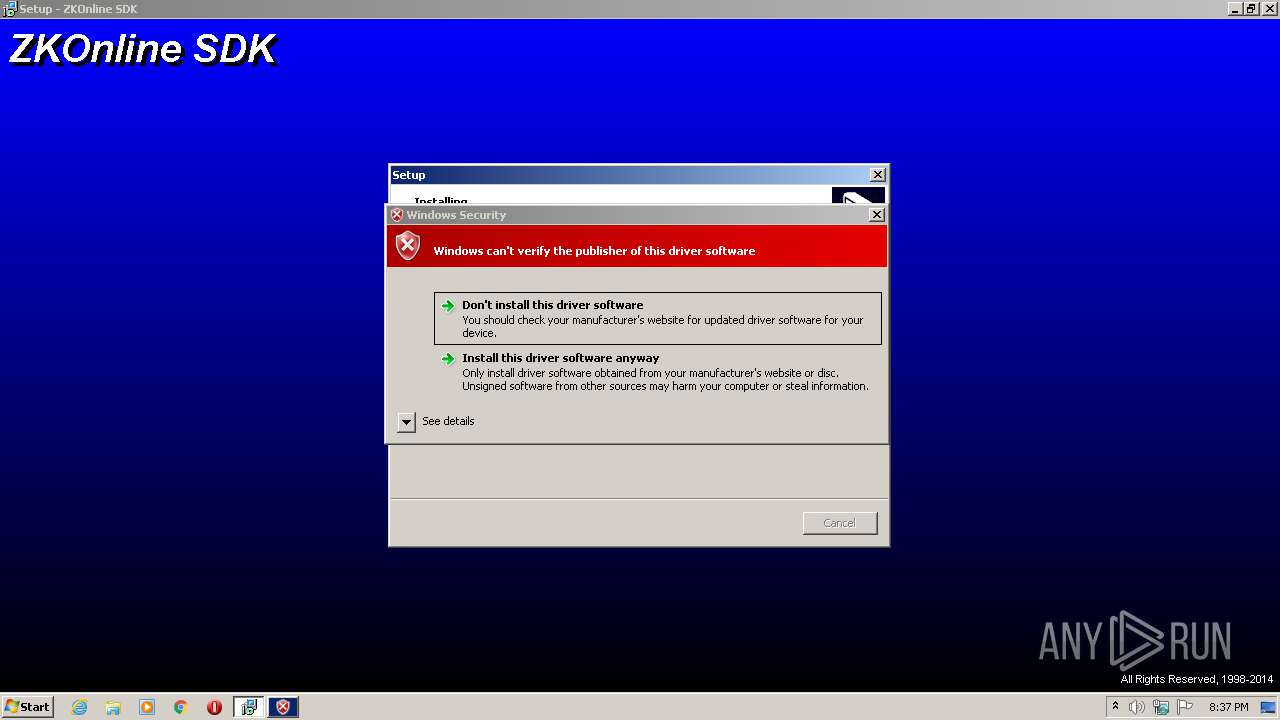This screenshot has height=720, width=1280.
Task: Click installer icon in outer window title bar
Action: (9, 9)
